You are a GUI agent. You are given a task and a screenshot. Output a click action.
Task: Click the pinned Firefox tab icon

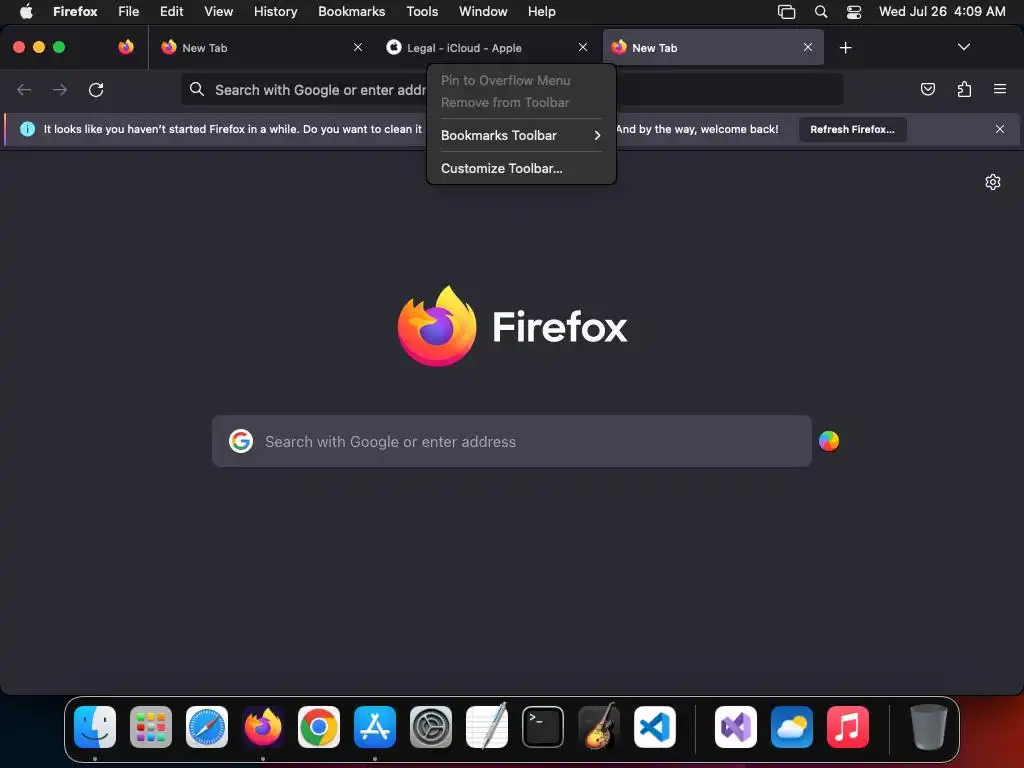(x=126, y=47)
